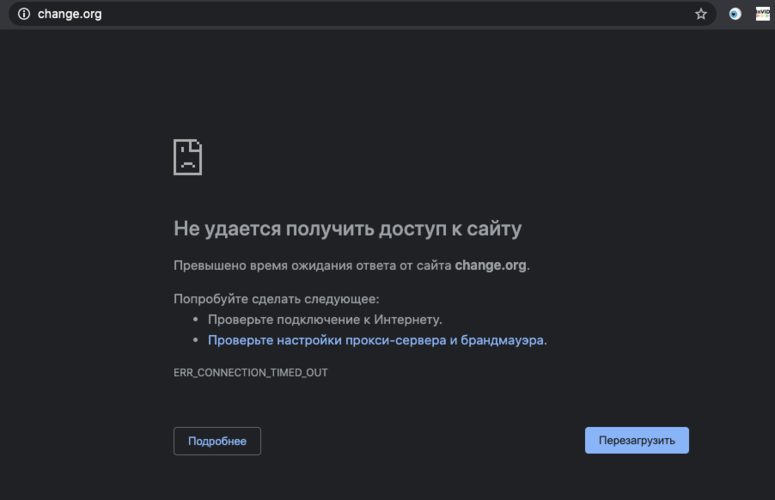Viewport: 775px width, 500px height.
Task: Click the heading Не удается получить доступ к сайту
Action: coord(347,229)
